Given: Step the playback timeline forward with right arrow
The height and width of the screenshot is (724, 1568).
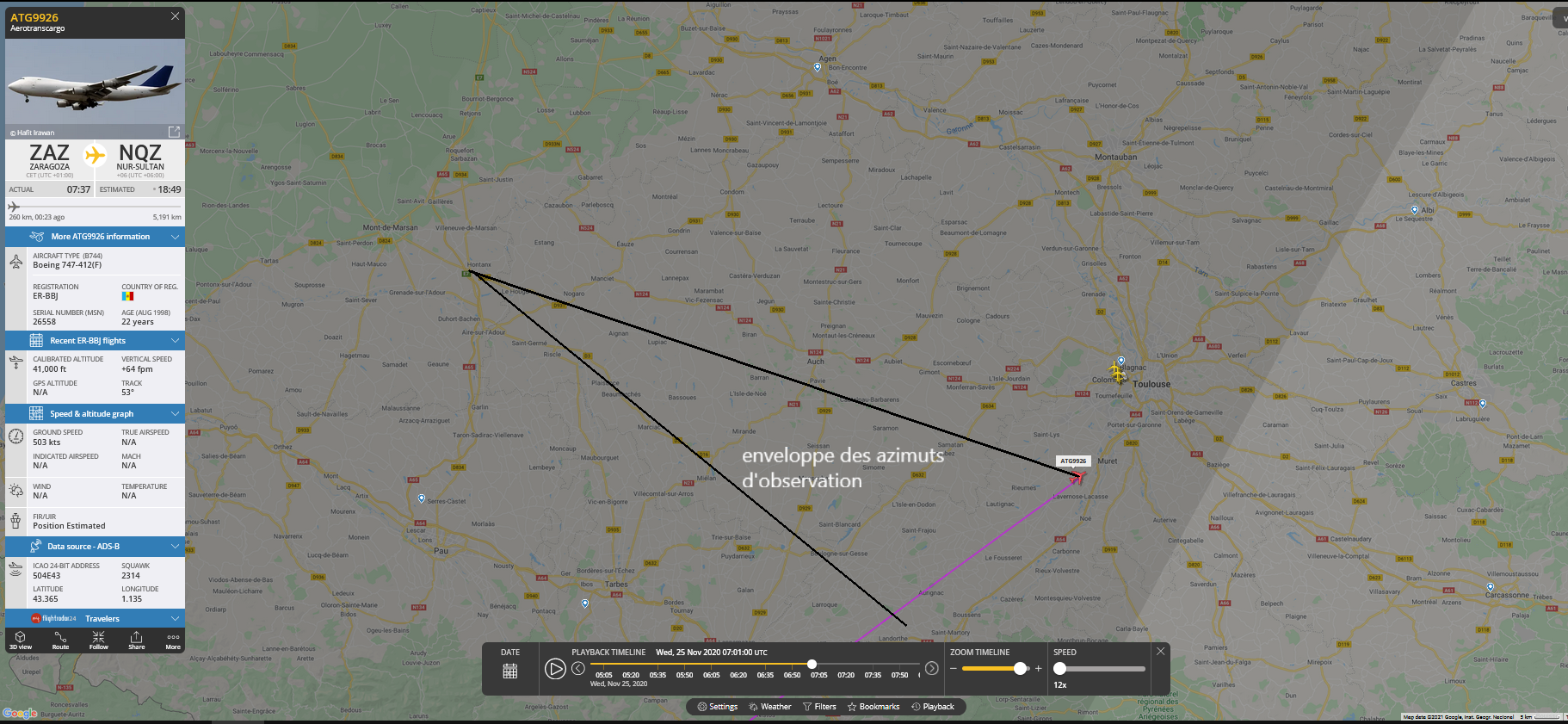Looking at the screenshot, I should click(x=931, y=669).
